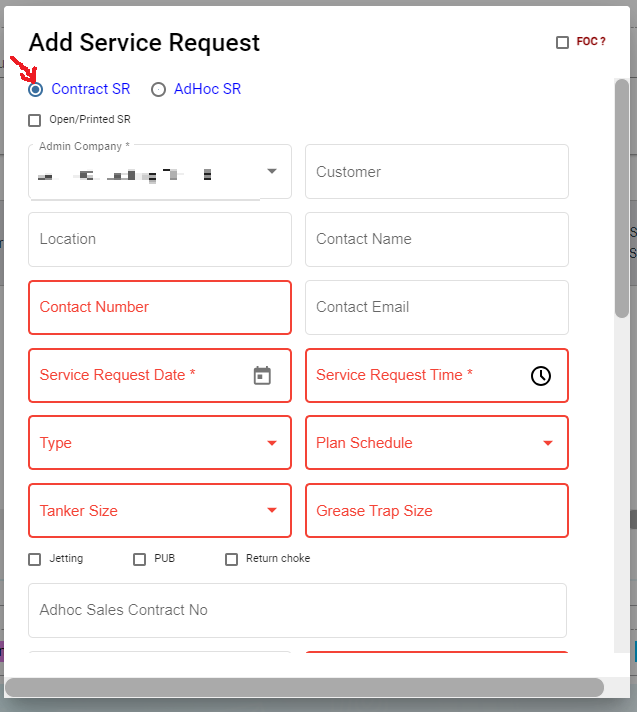The width and height of the screenshot is (637, 712).
Task: Click the Service Request Time clock icon
Action: (540, 376)
